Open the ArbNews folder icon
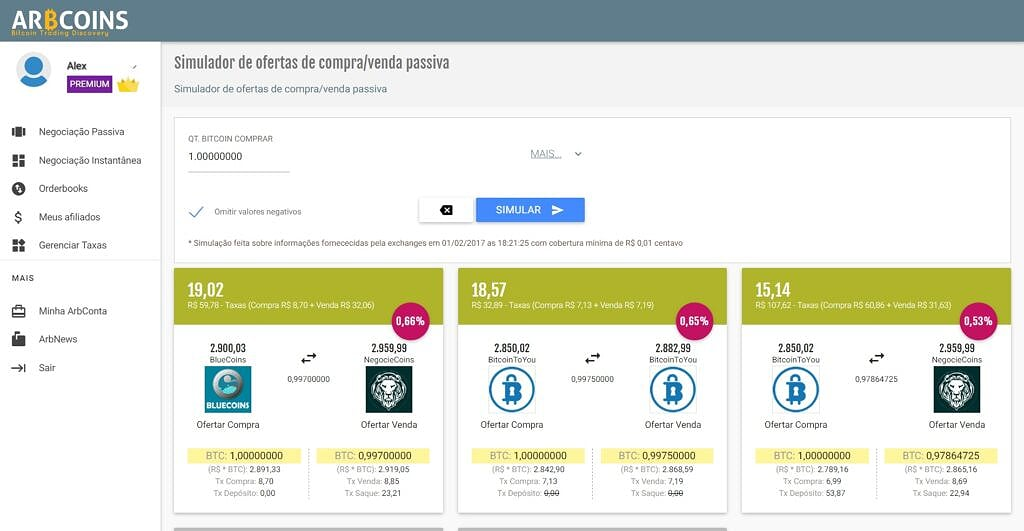The image size is (1024, 531). 18,340
